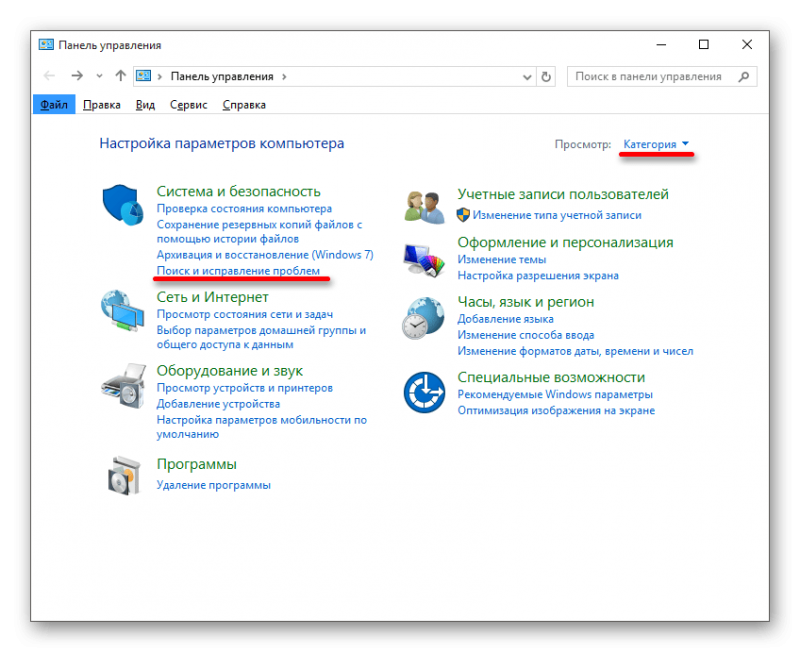Open the Правка menu

(102, 105)
